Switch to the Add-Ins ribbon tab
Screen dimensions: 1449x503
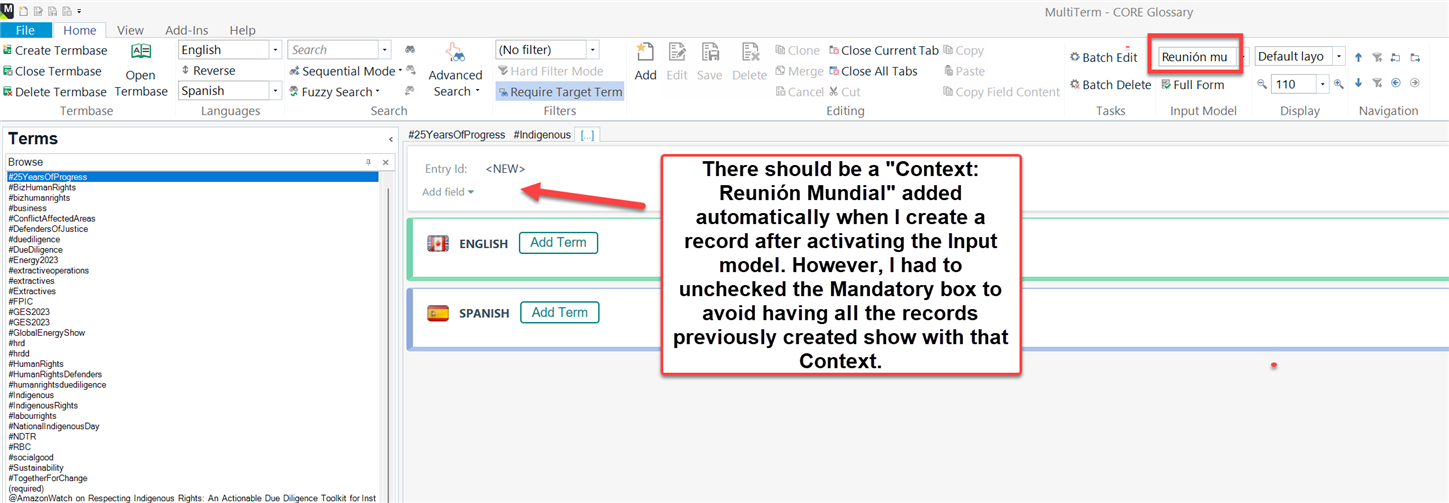(186, 31)
